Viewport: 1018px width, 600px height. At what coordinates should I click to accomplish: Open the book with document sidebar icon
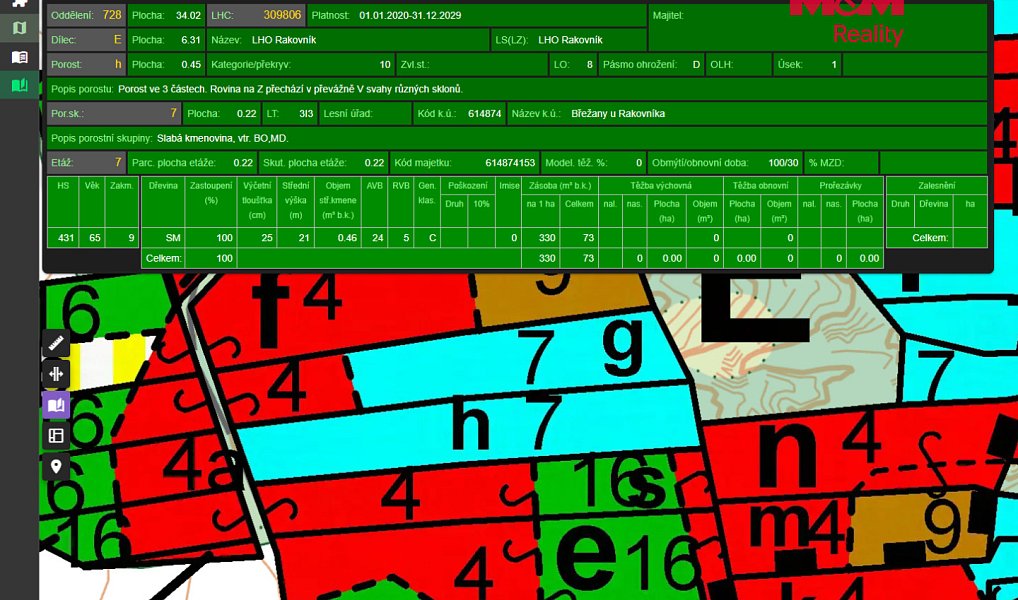point(19,57)
